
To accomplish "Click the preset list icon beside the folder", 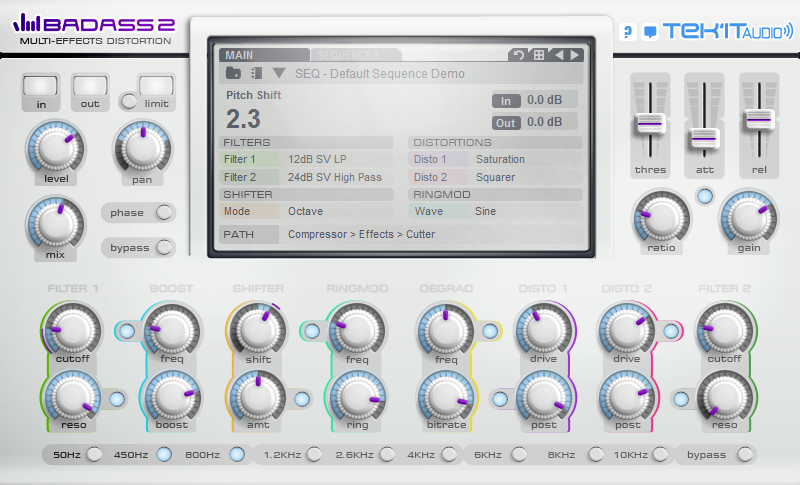I will point(256,73).
